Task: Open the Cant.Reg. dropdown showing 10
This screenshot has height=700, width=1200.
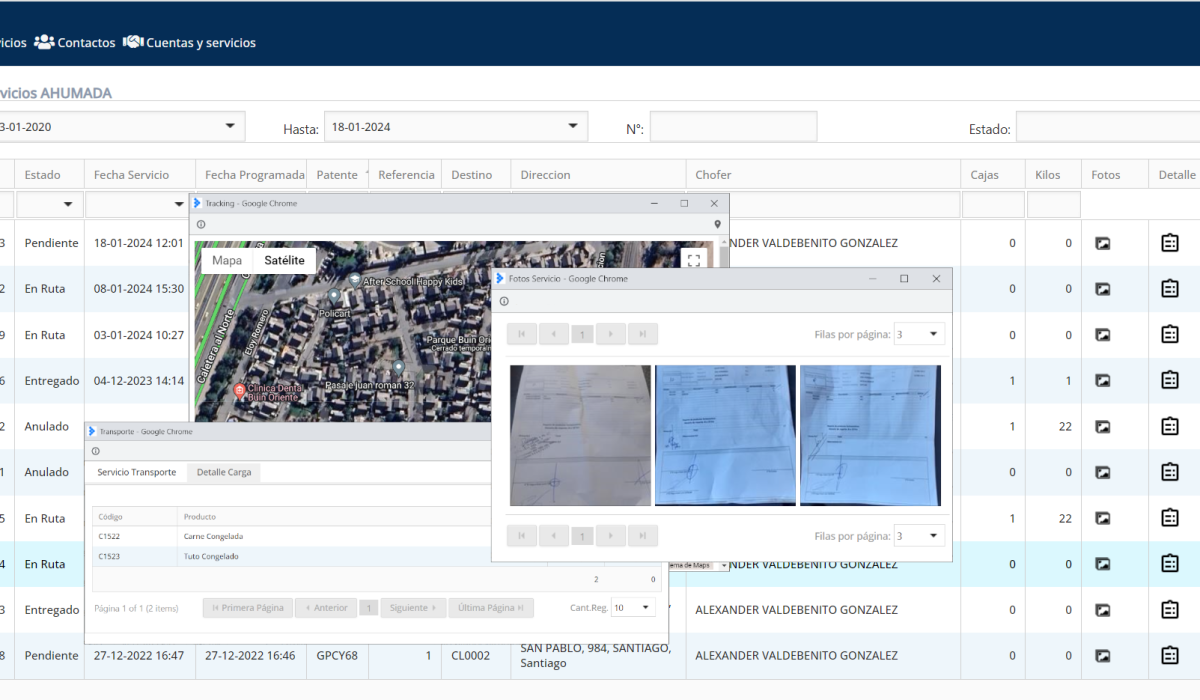Action: tap(634, 607)
